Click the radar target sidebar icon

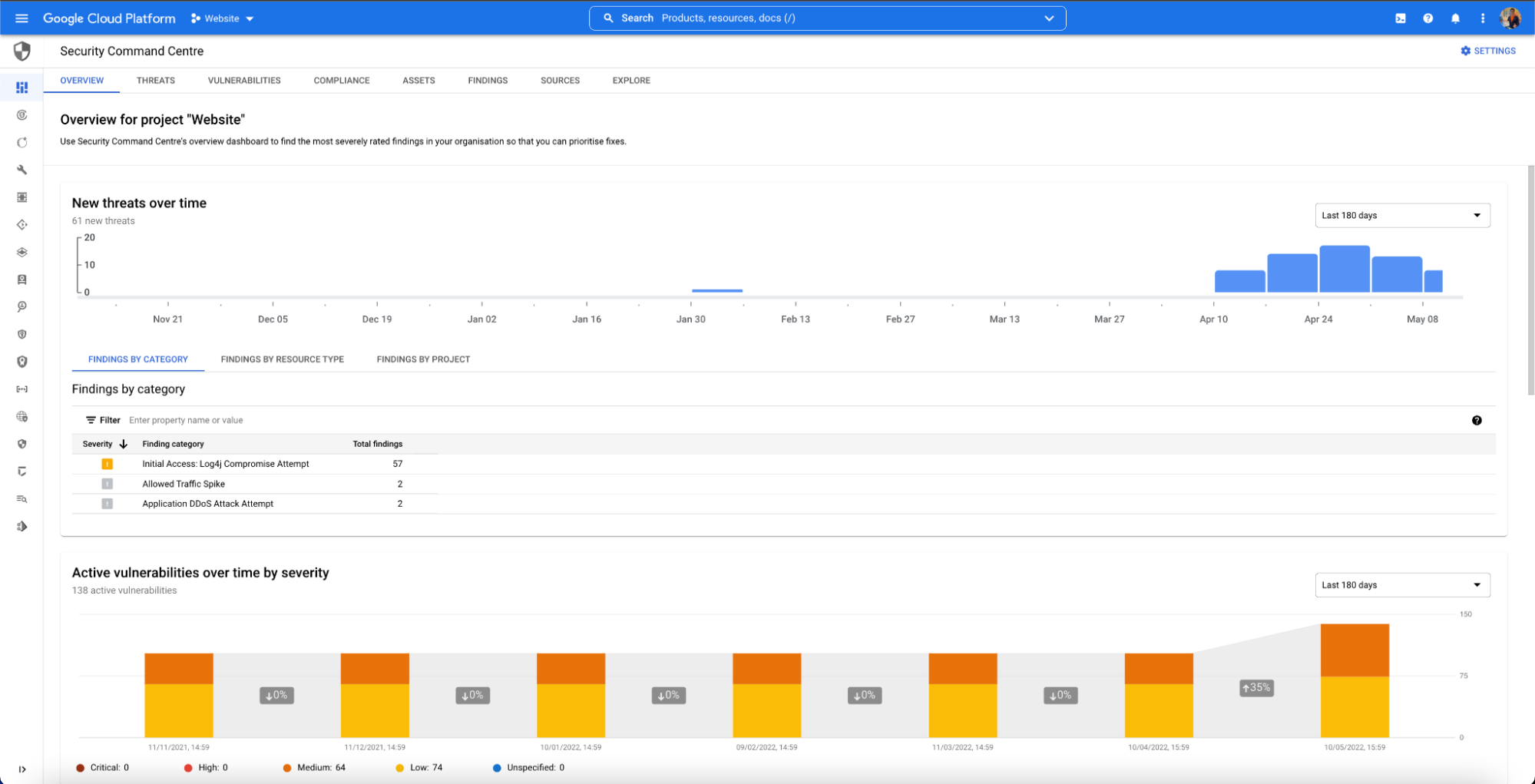tap(22, 115)
